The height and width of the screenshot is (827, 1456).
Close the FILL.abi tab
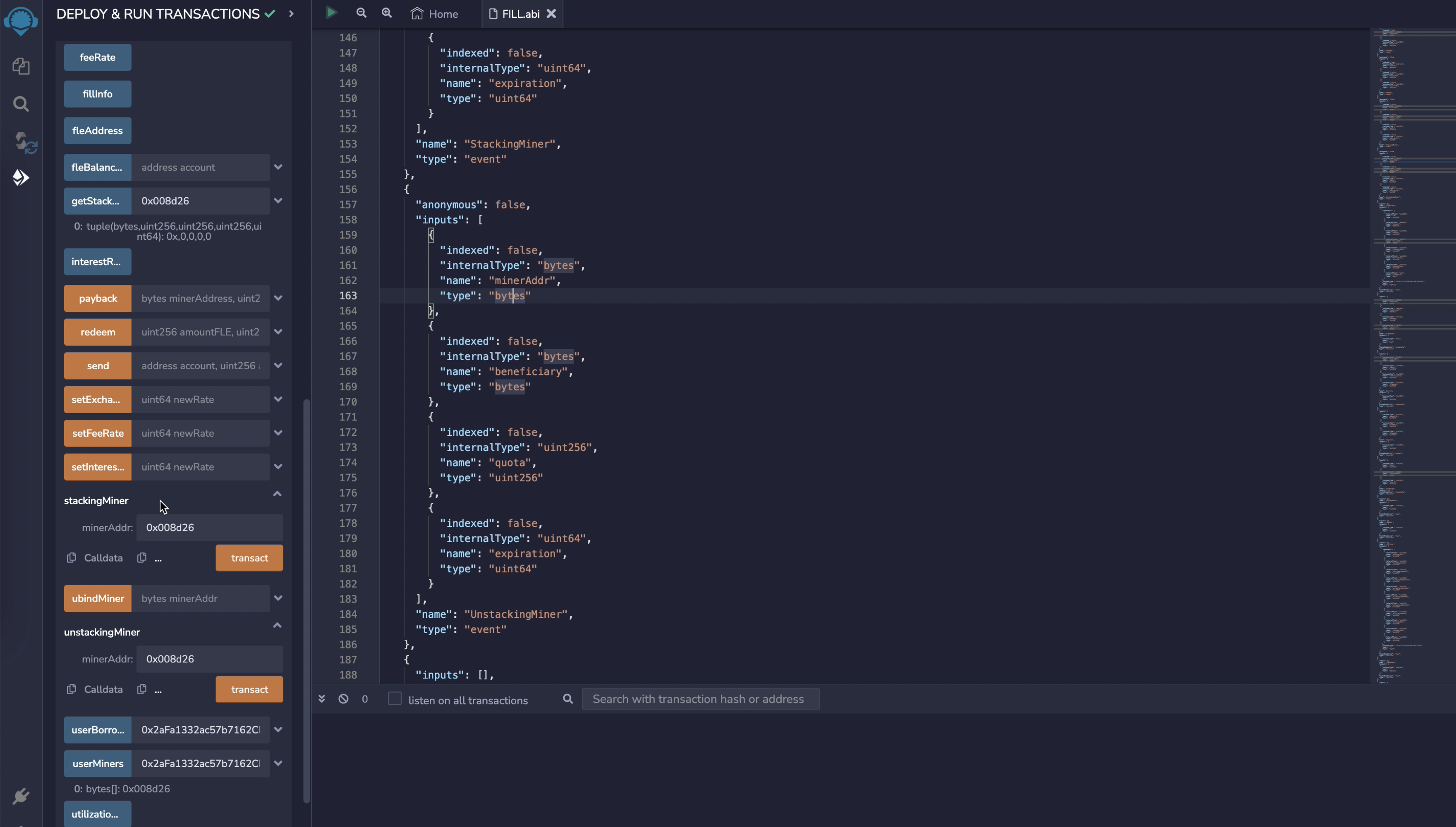pos(551,14)
